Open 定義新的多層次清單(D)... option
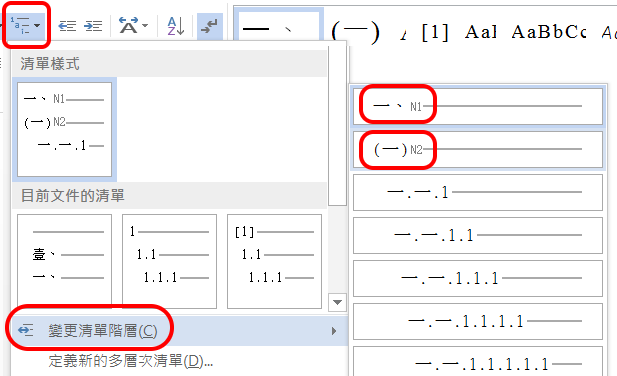Viewport: 617px width, 376px height. (x=131, y=361)
